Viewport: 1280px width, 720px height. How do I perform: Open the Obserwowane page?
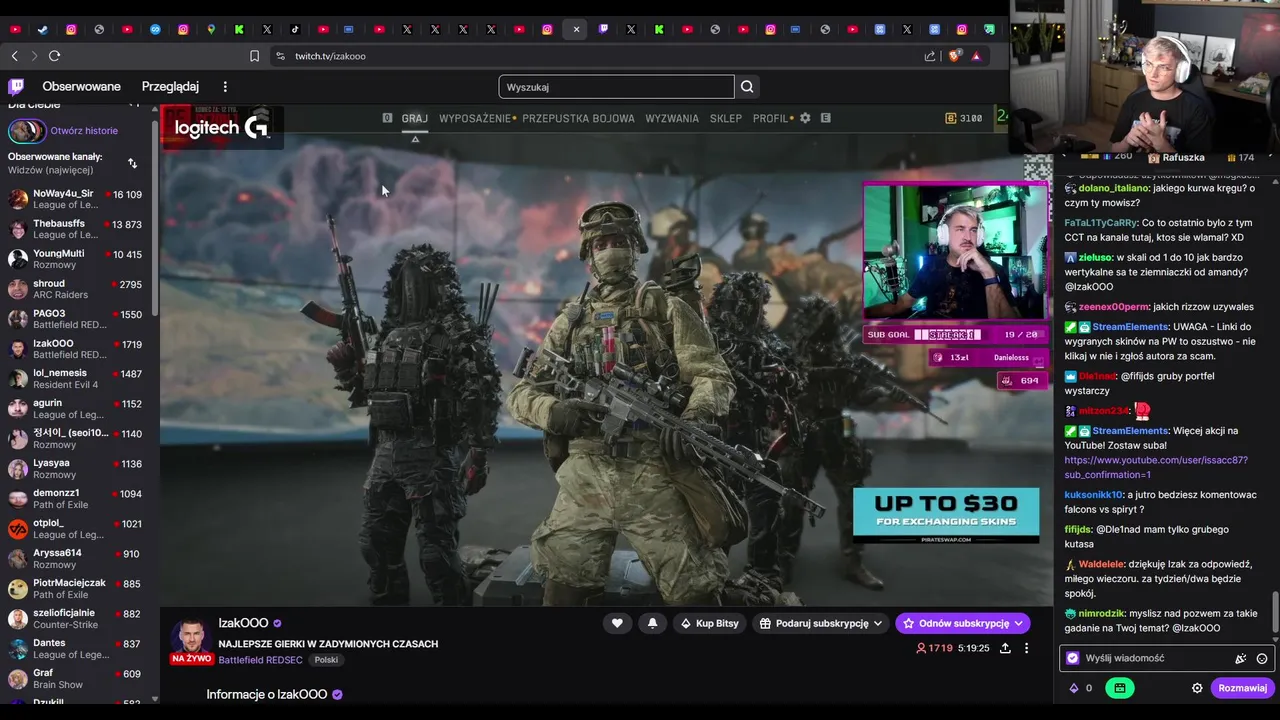pos(81,87)
